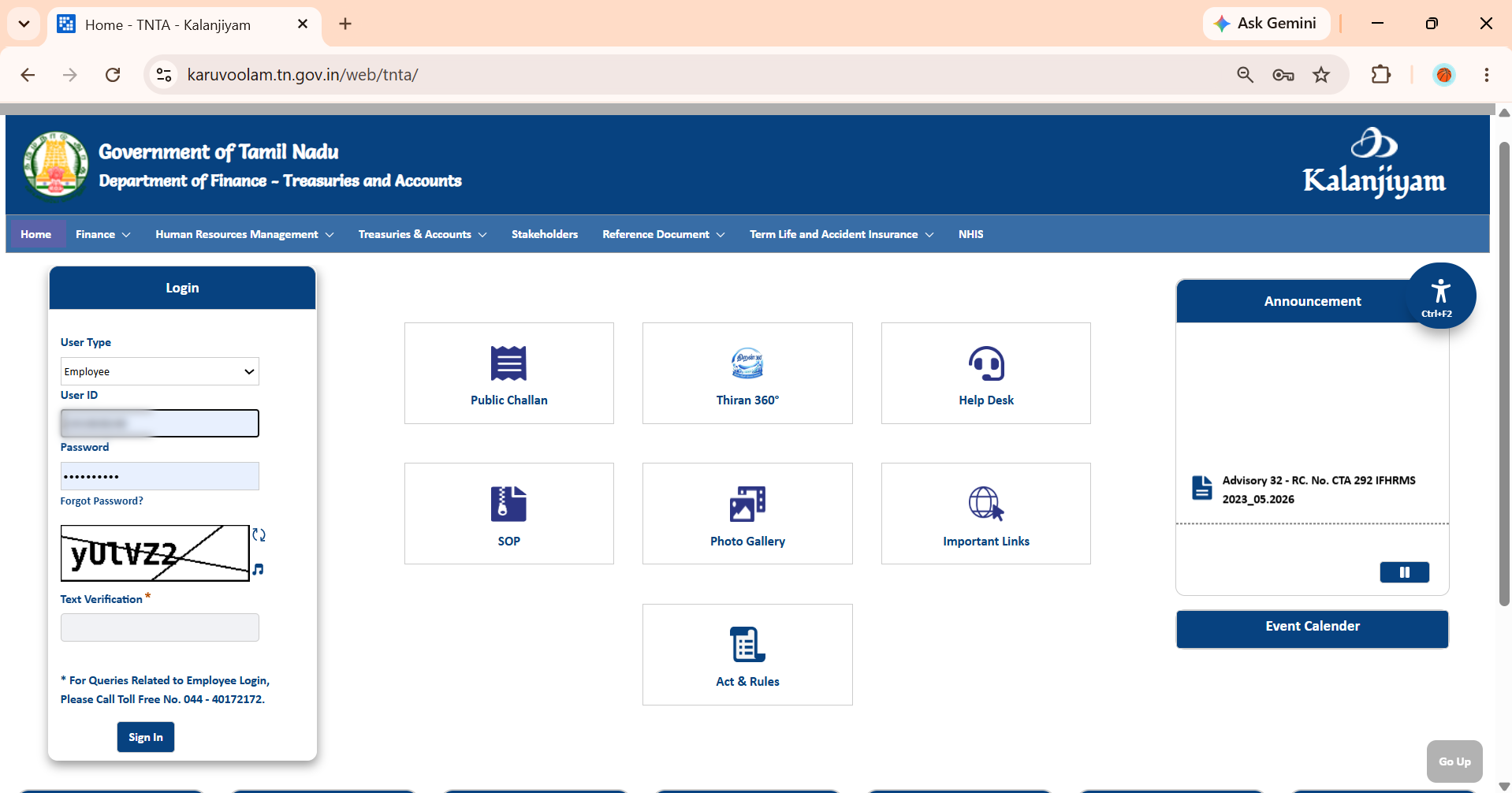The image size is (1512, 793).
Task: Open the Public Challan tile icon
Action: tap(508, 363)
